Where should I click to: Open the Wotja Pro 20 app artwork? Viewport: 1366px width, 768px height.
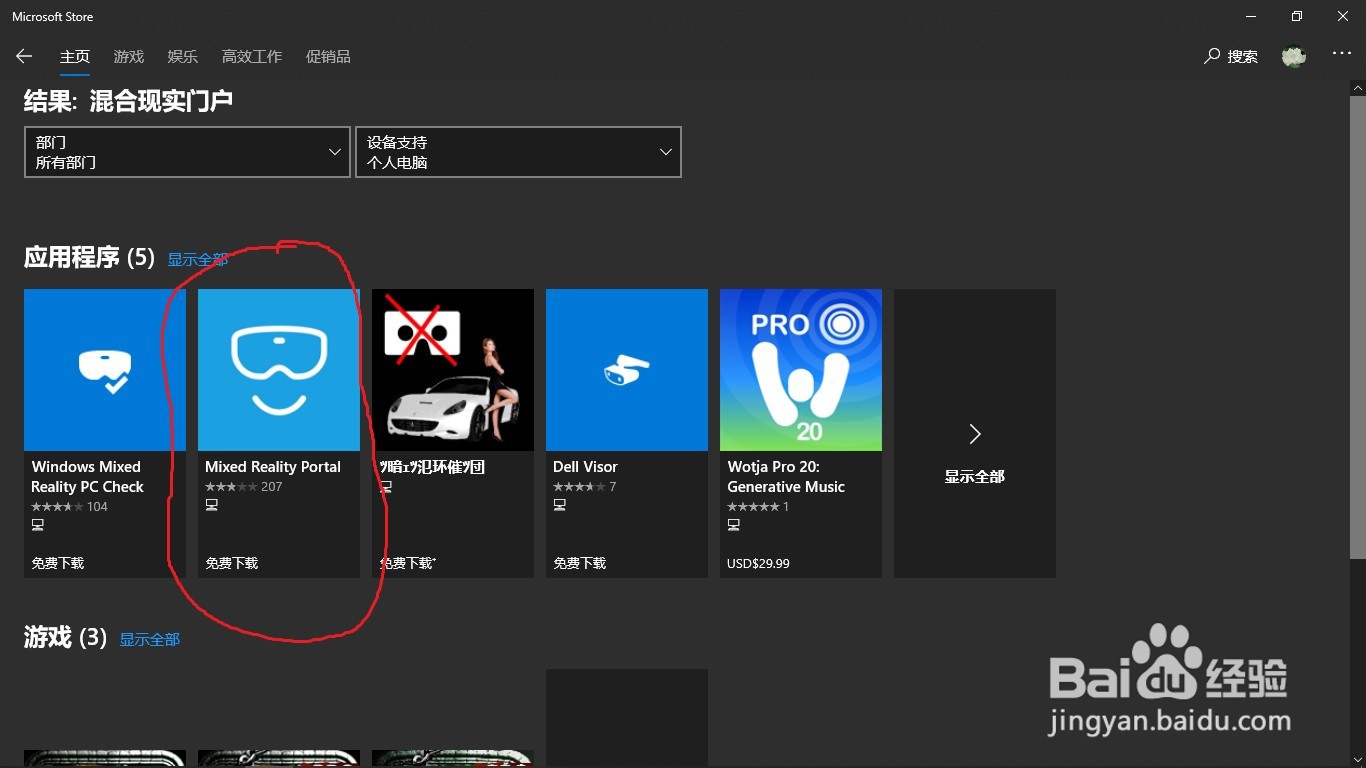coord(801,370)
